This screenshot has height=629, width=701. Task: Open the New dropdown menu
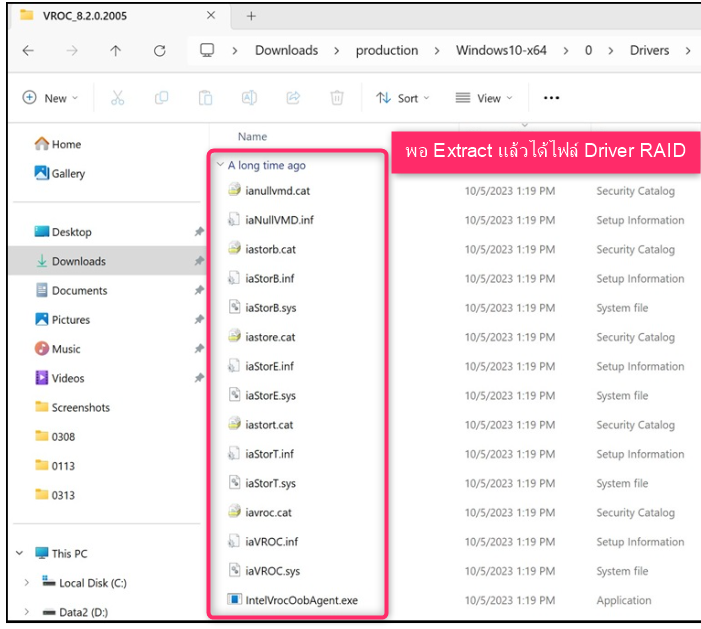click(x=51, y=98)
